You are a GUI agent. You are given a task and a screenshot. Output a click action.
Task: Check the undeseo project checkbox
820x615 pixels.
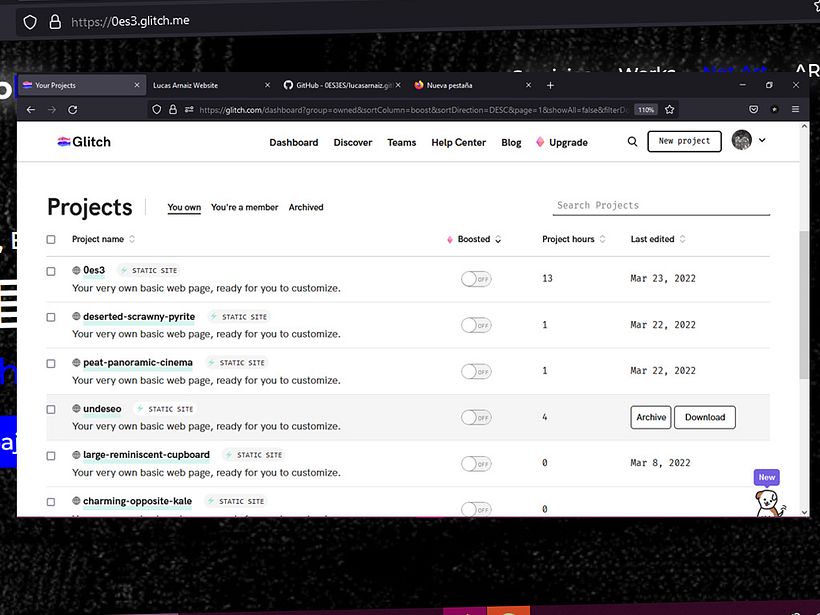51,409
